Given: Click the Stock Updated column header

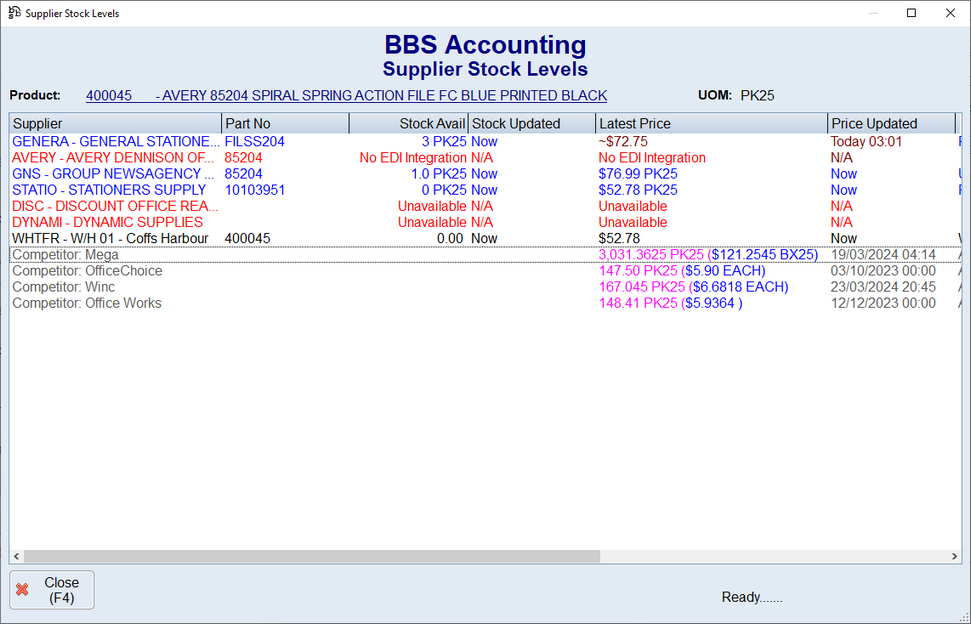Looking at the screenshot, I should [x=531, y=124].
